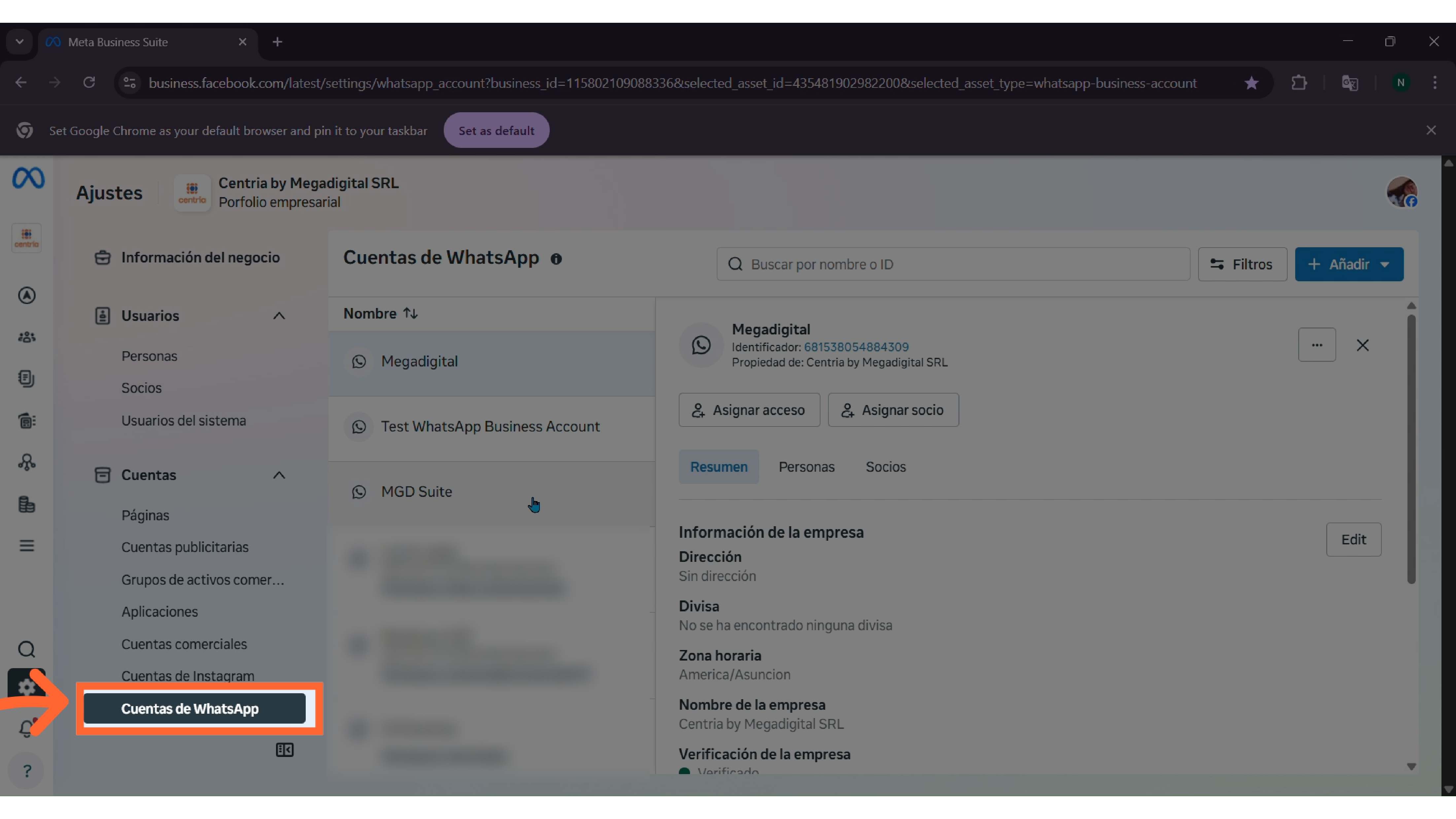Click the Centria portfolio icon in sidebar
Viewport: 1456px width, 819px height.
point(26,237)
